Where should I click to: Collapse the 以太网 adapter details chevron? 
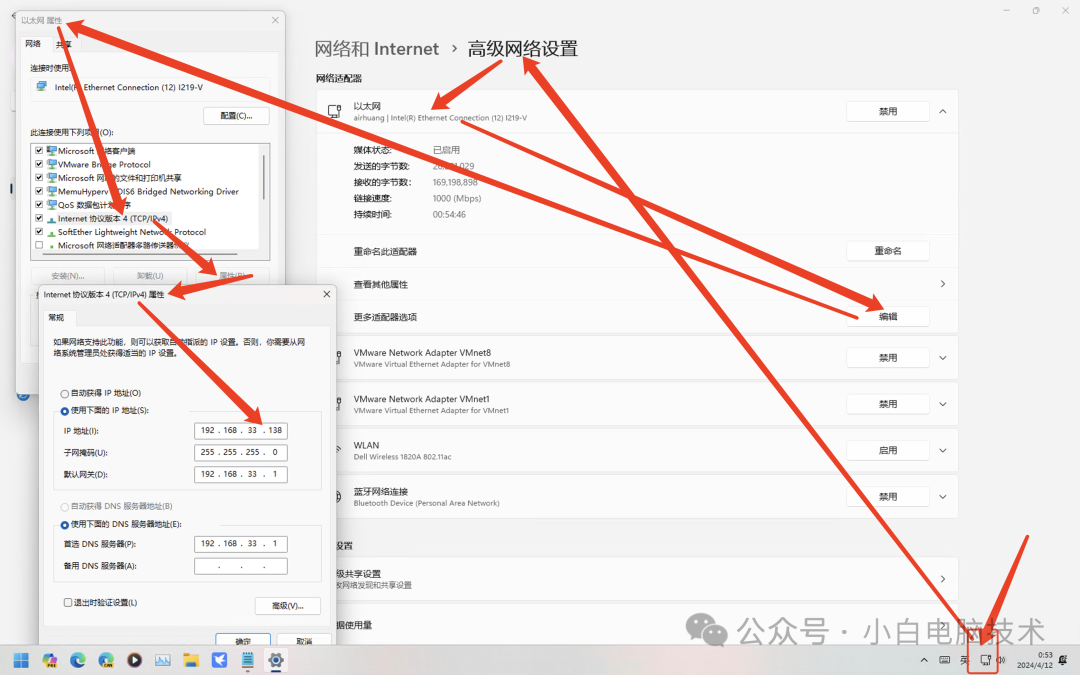pos(943,112)
